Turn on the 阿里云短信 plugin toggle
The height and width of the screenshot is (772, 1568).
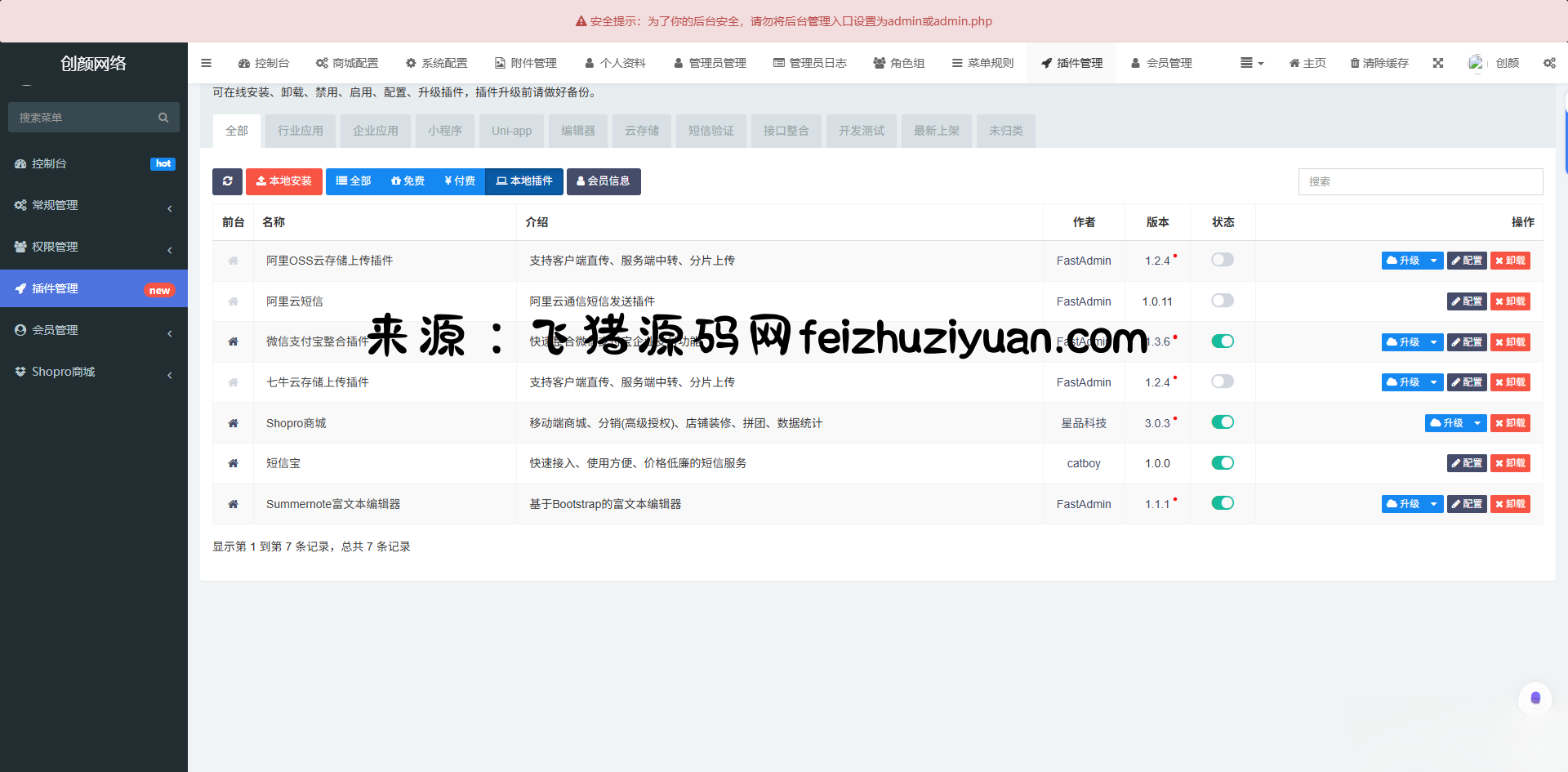tap(1223, 301)
